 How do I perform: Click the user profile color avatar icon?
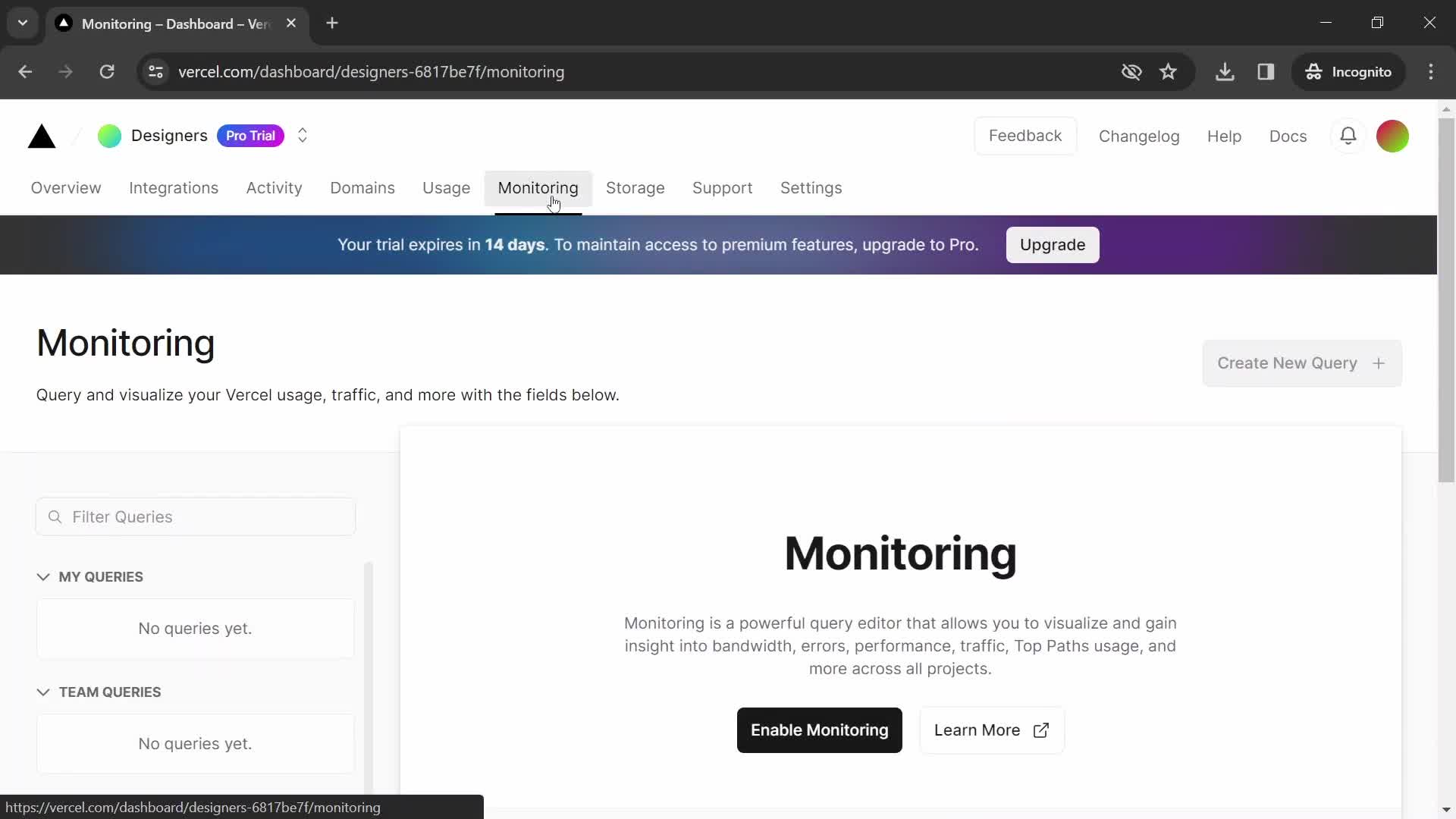1394,135
